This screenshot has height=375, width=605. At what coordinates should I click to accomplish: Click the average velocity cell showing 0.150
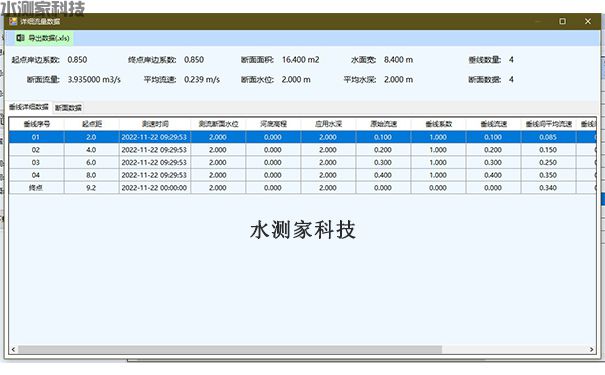548,150
